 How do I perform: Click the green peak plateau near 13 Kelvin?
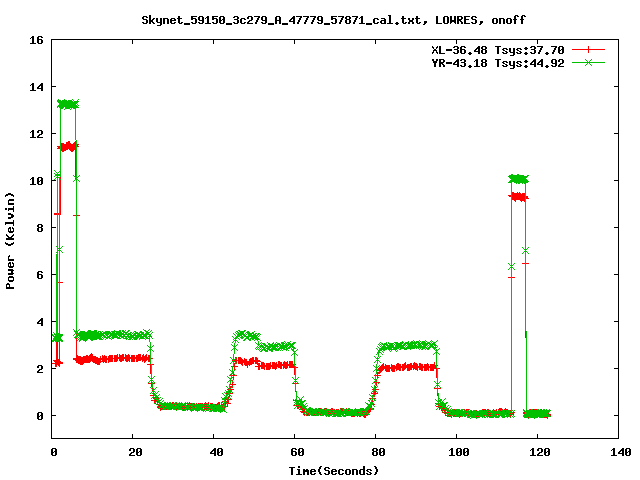click(x=68, y=104)
